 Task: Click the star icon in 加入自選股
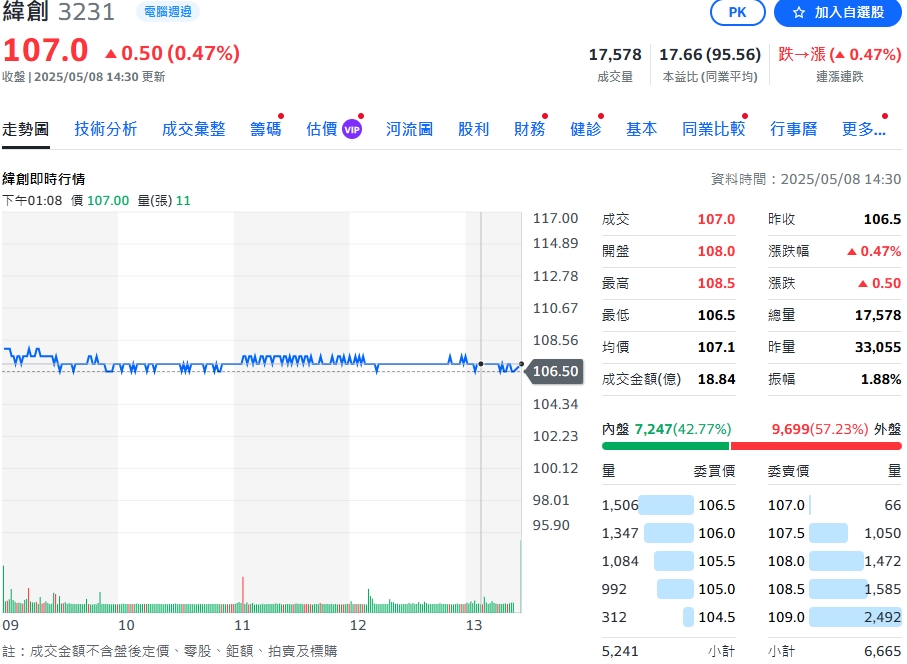tap(798, 12)
